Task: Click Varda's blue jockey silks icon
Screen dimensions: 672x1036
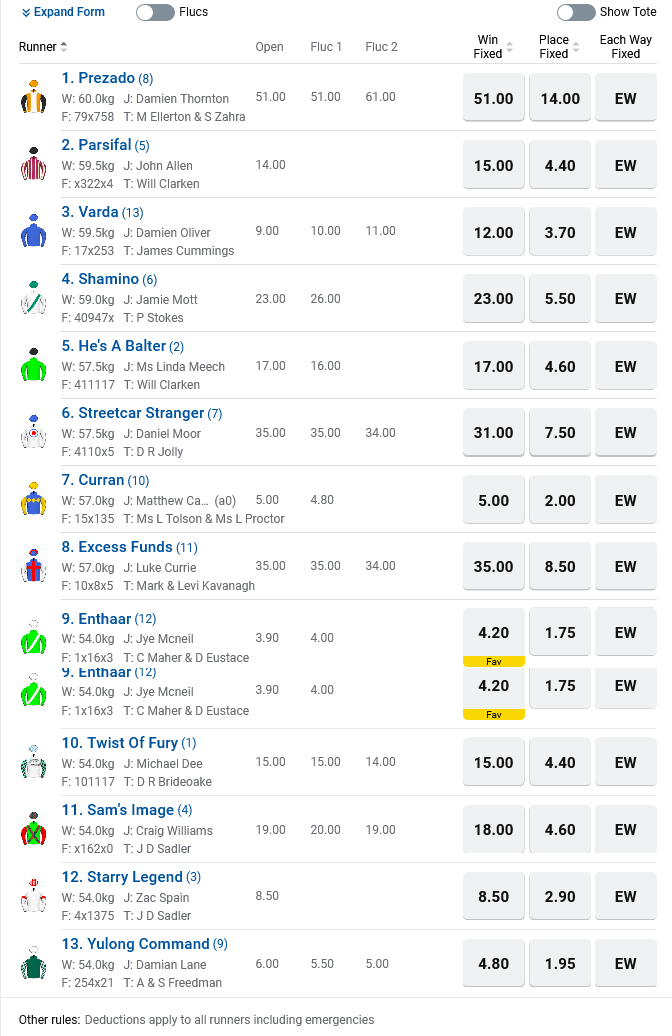Action: point(33,231)
